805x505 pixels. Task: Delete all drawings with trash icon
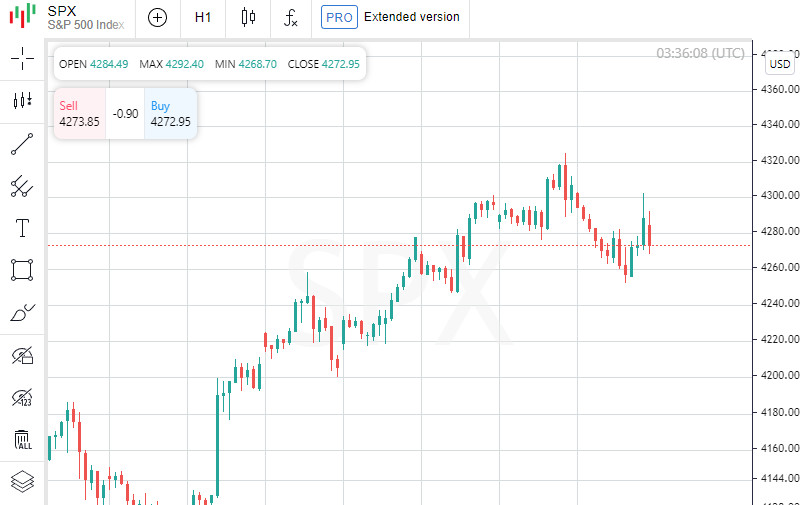point(22,439)
